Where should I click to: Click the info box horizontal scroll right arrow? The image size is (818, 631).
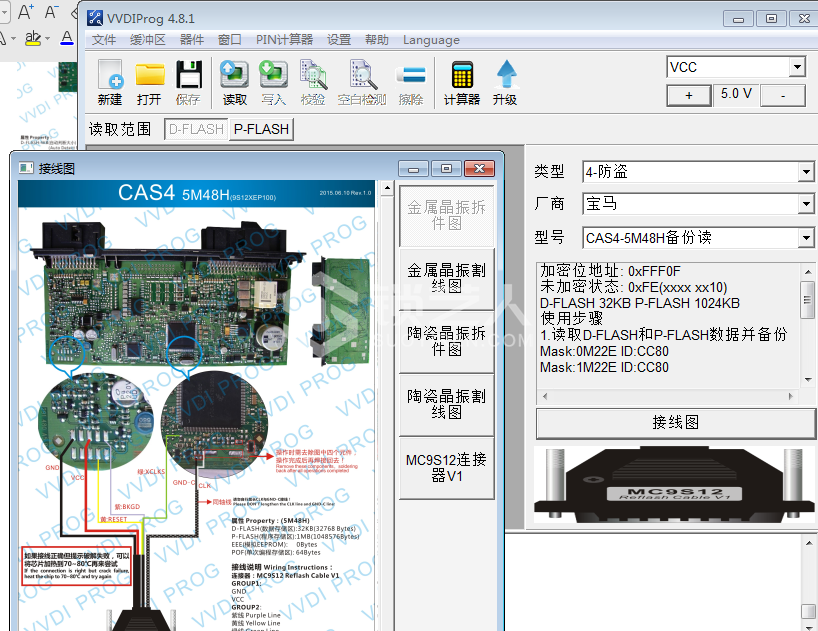click(791, 396)
